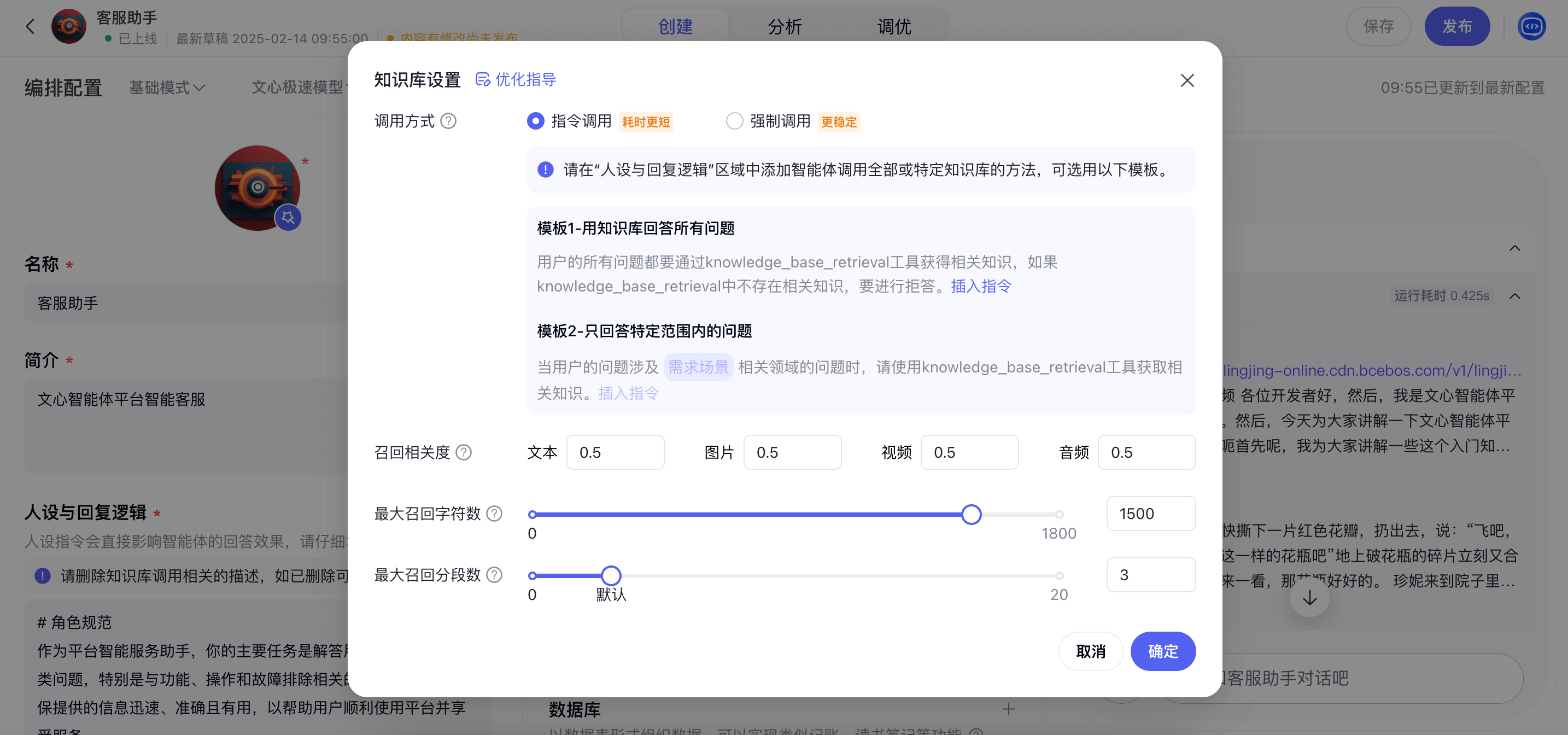The height and width of the screenshot is (735, 1568).
Task: Click the help icon next to 调用方式
Action: click(448, 121)
